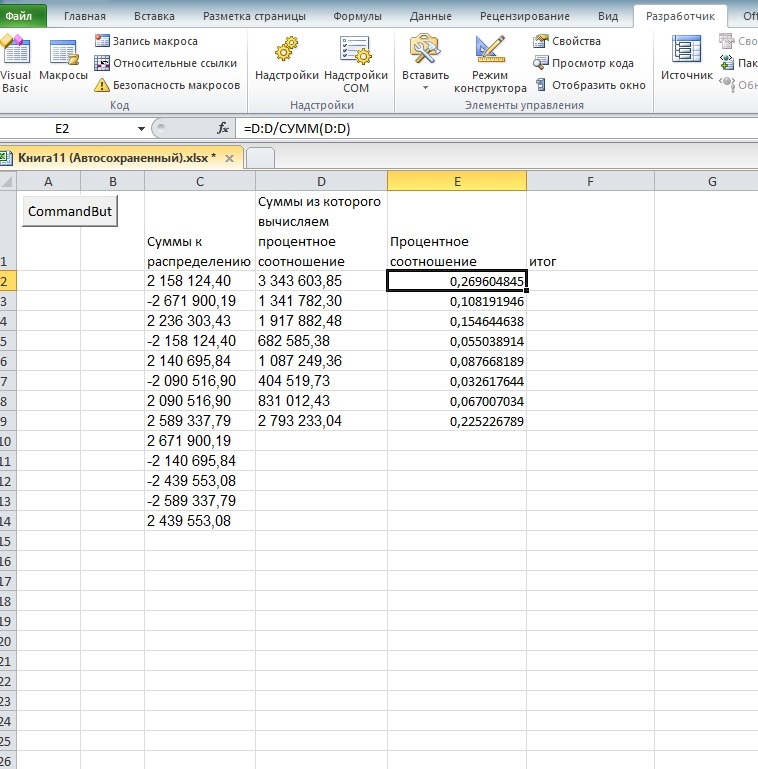The image size is (758, 769).
Task: Open the Надстройки add-ins icon
Action: (x=286, y=60)
